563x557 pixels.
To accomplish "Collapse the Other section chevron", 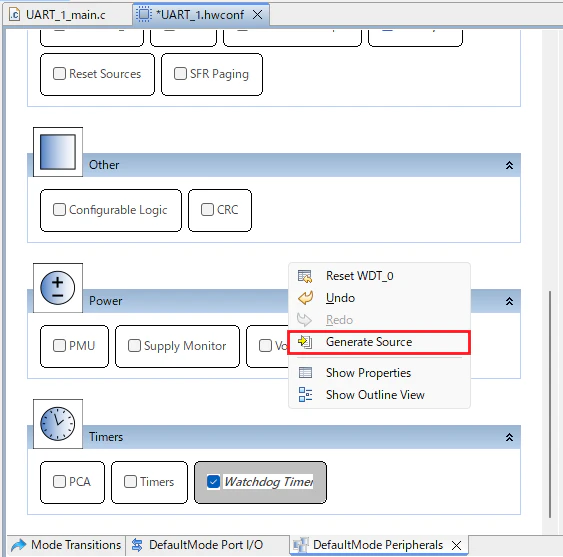I will pyautogui.click(x=509, y=165).
